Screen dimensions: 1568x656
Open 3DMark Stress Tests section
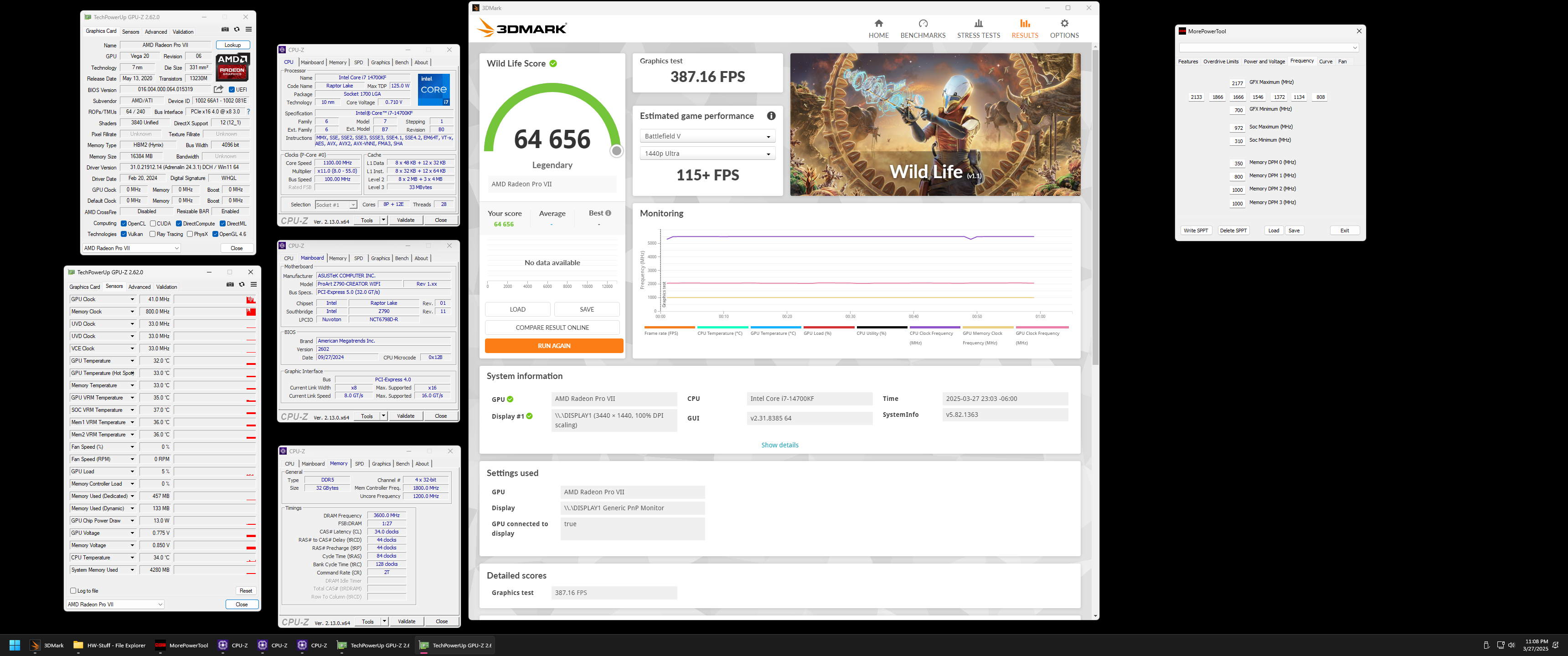978,29
